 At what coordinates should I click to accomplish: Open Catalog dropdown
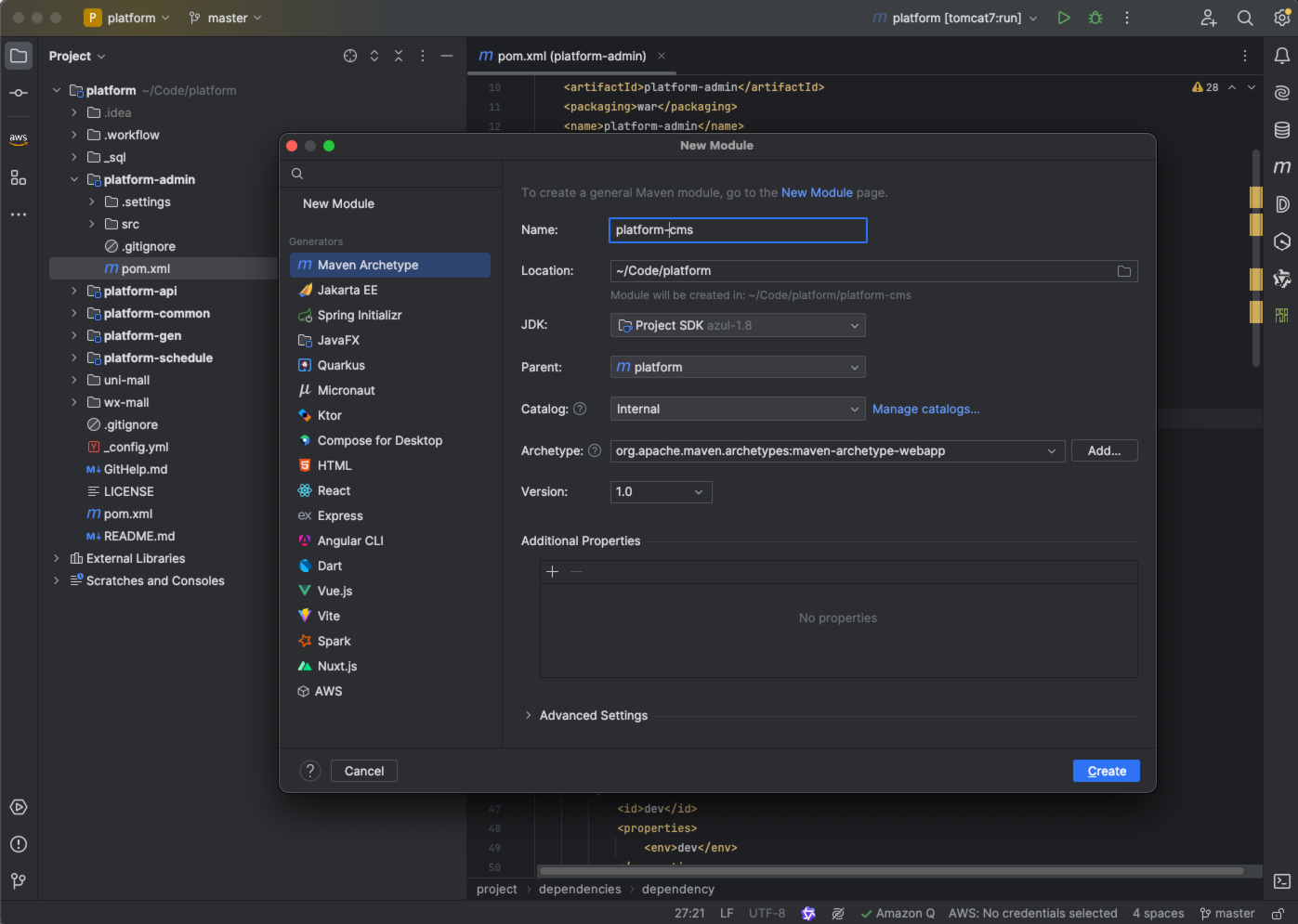click(738, 409)
